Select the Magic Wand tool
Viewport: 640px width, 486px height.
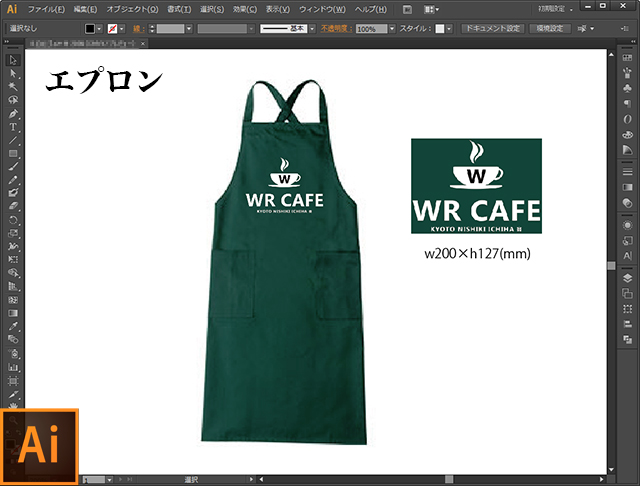coord(13,87)
